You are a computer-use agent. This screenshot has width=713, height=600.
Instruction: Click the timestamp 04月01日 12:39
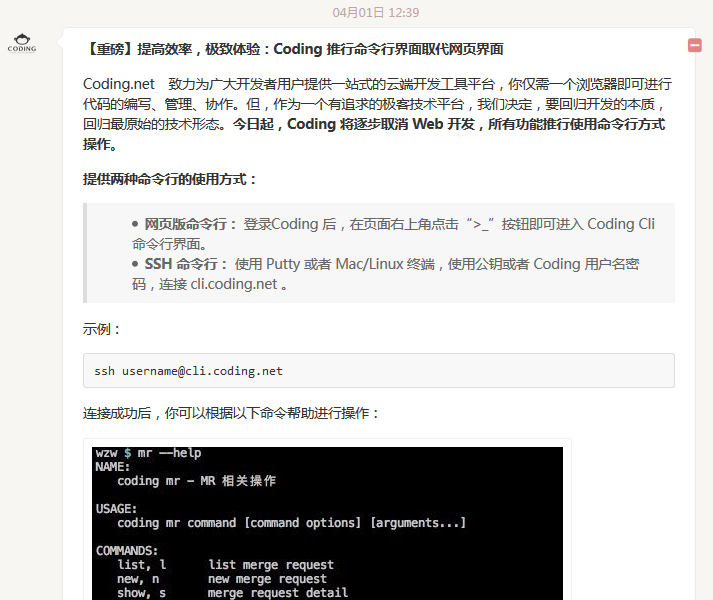click(376, 12)
